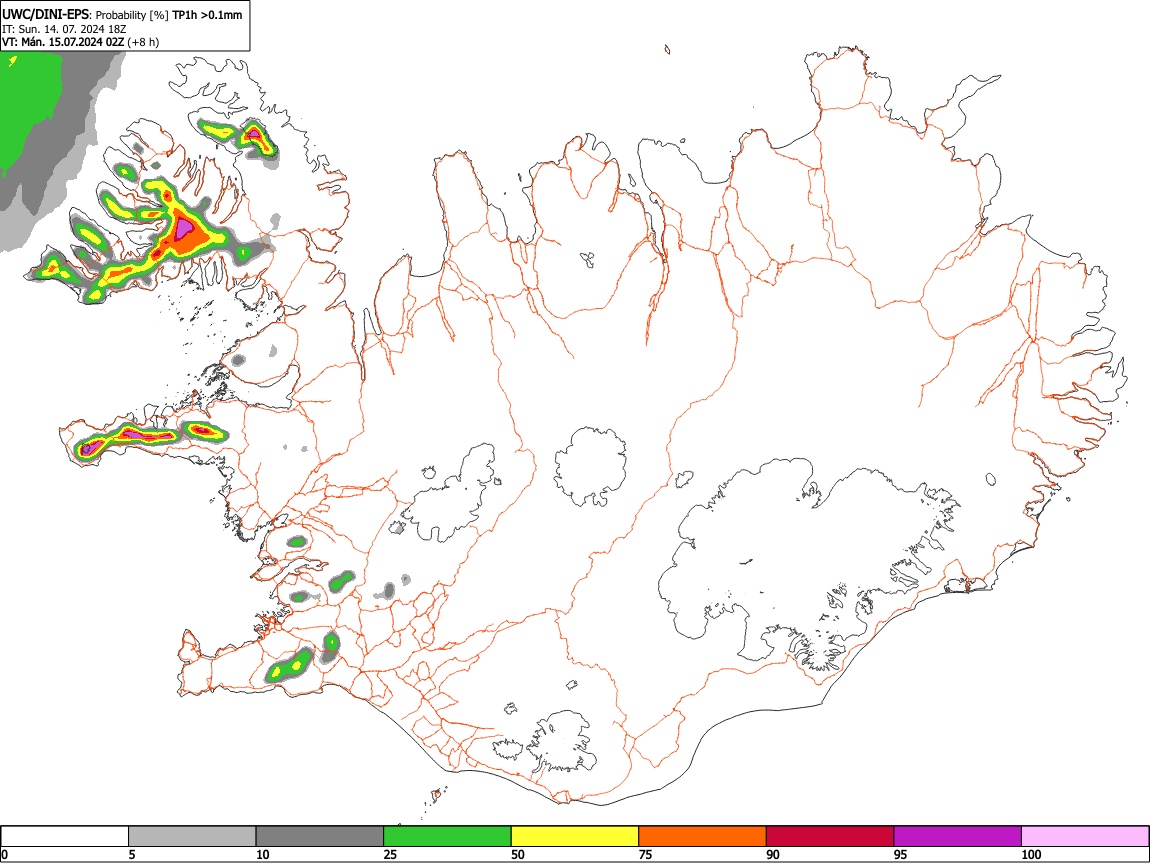Click the legend label '5'
Screen dimensions: 1150x863
132,854
